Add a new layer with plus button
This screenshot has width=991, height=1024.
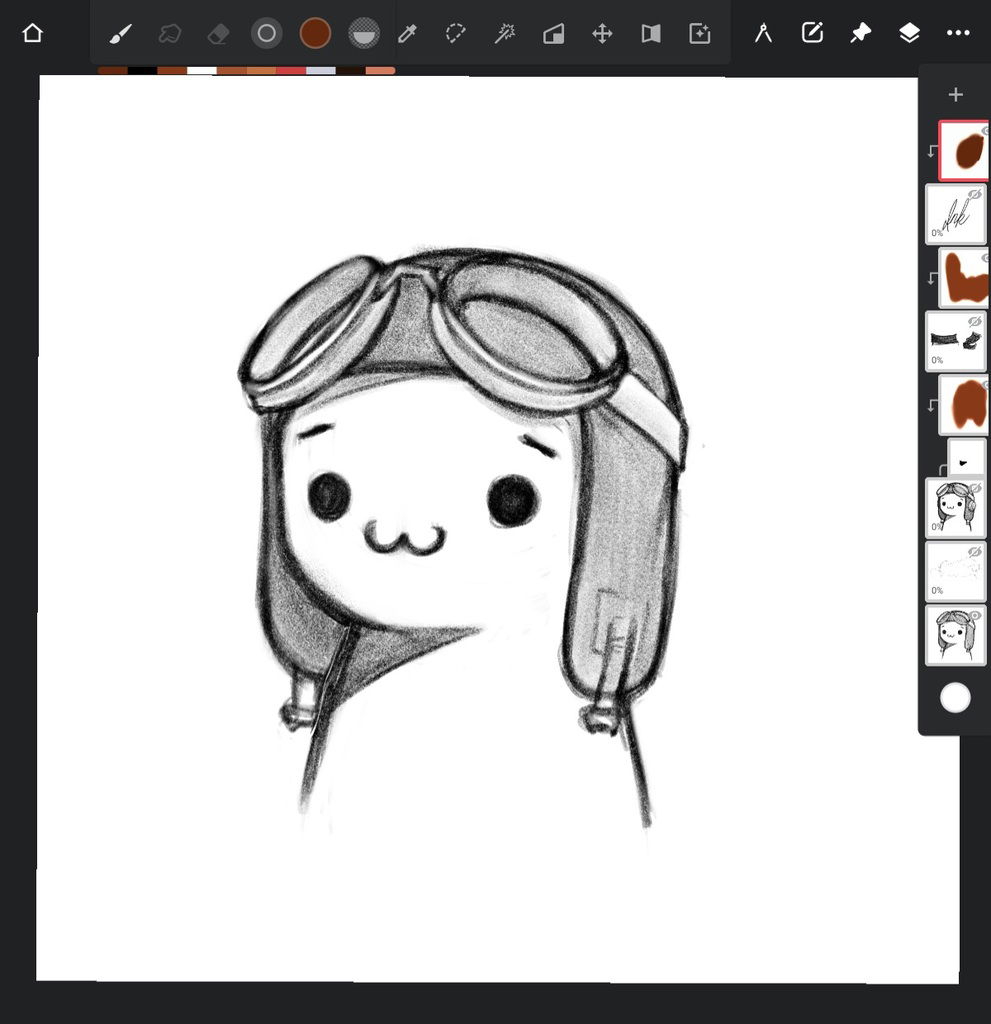tap(955, 95)
